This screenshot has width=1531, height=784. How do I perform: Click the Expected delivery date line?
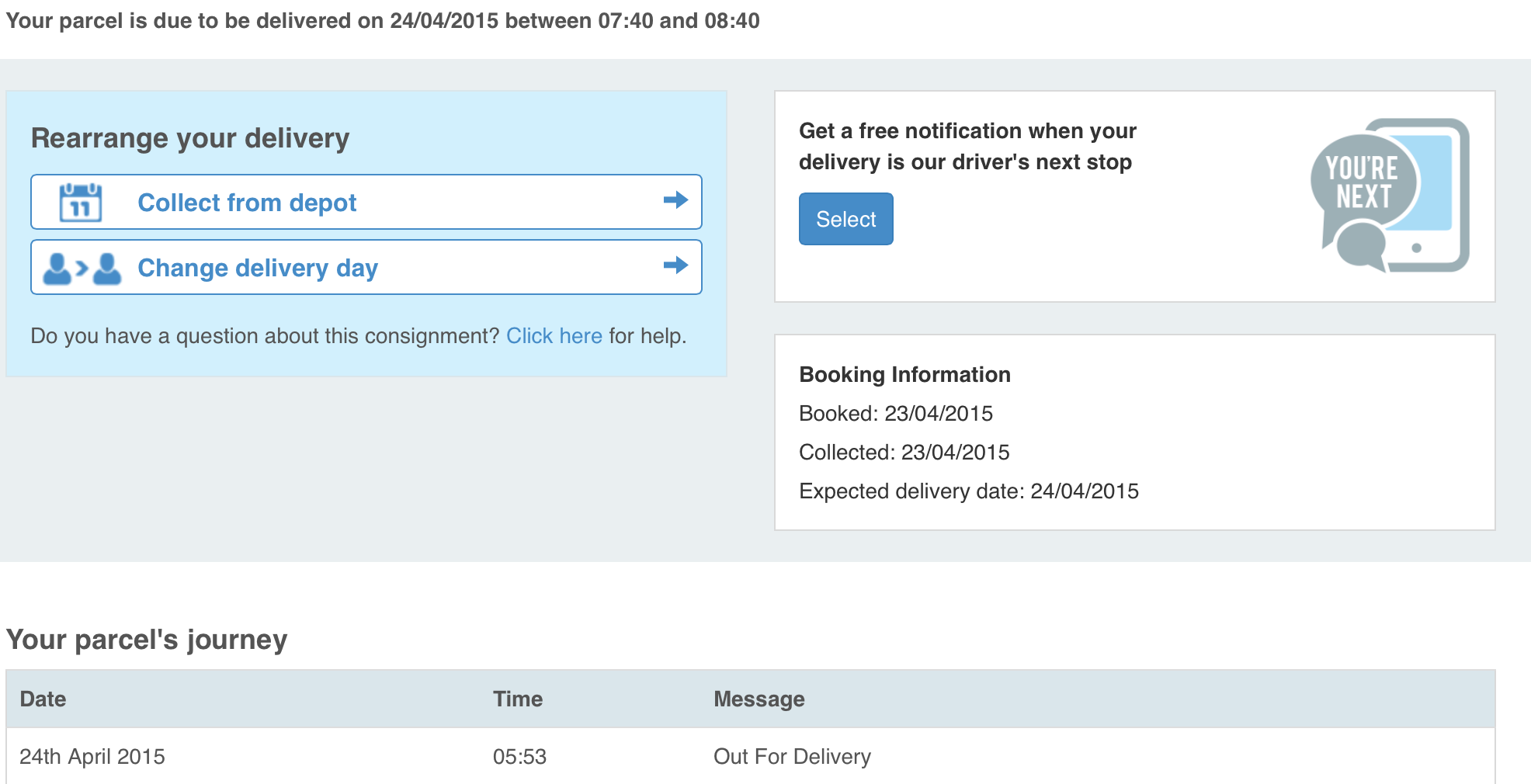pos(969,491)
